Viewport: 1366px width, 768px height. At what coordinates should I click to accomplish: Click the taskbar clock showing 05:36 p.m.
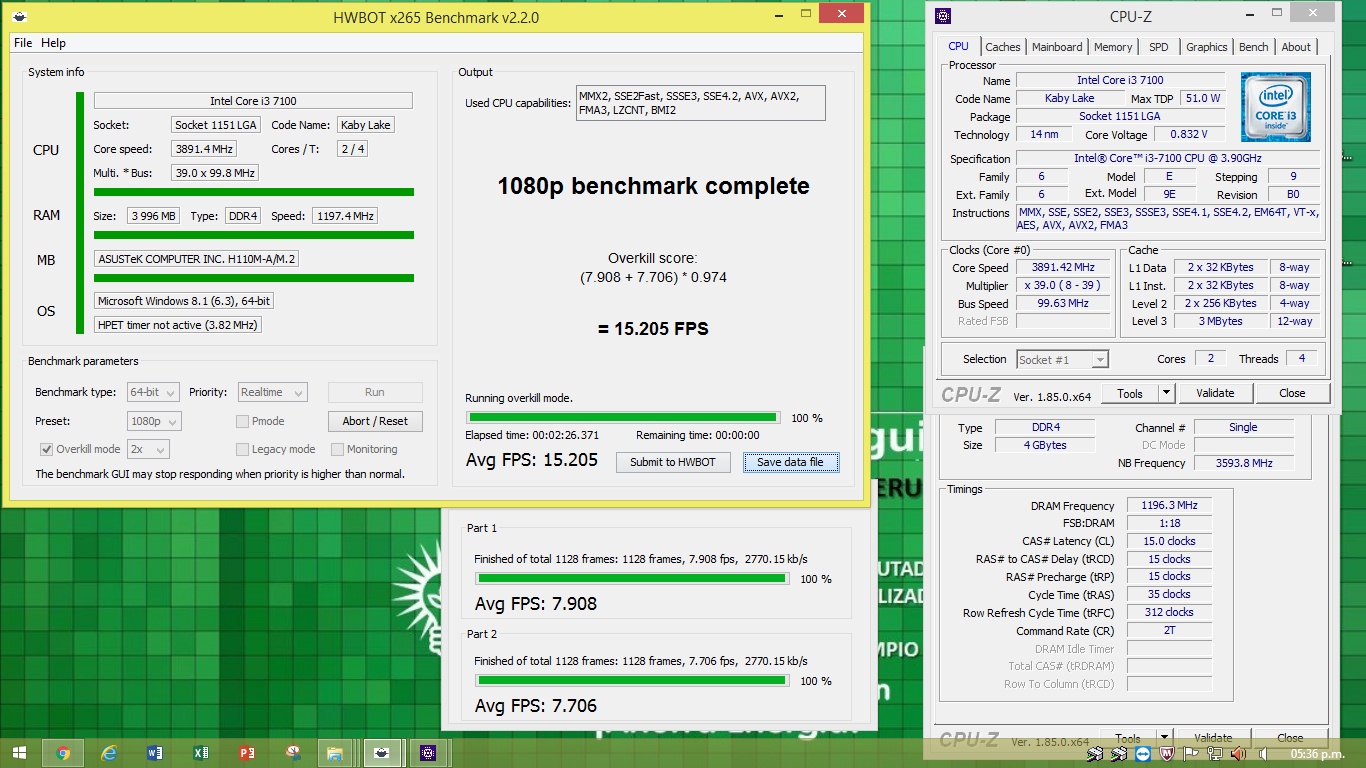1316,754
